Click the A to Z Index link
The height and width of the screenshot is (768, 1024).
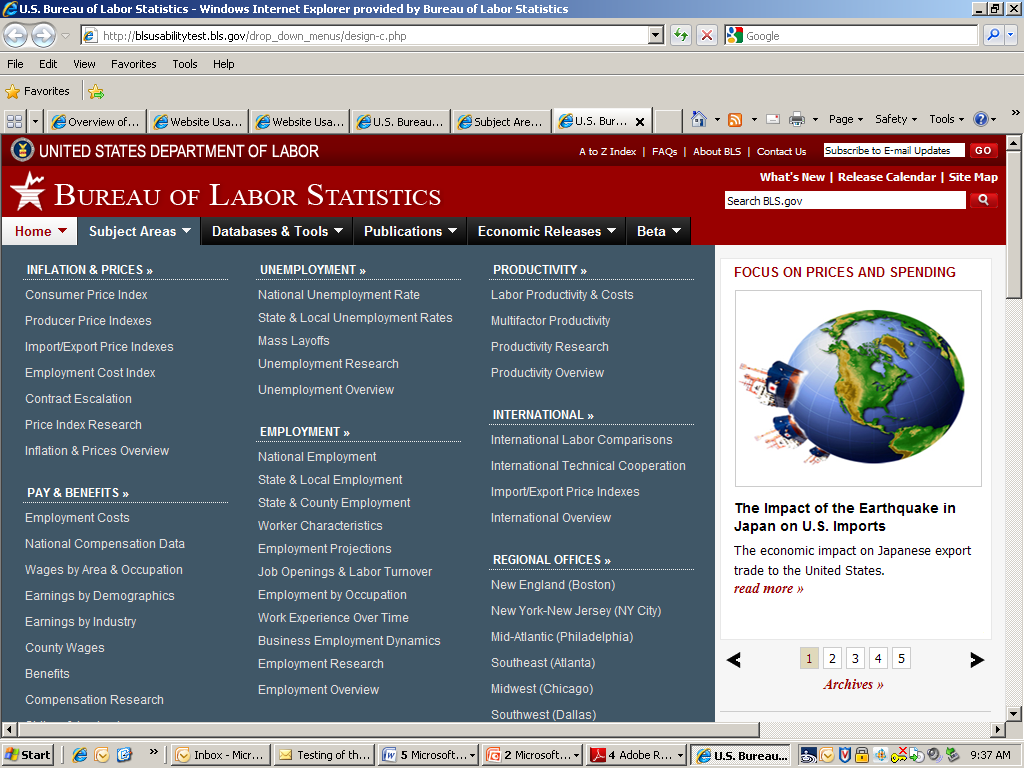click(607, 151)
